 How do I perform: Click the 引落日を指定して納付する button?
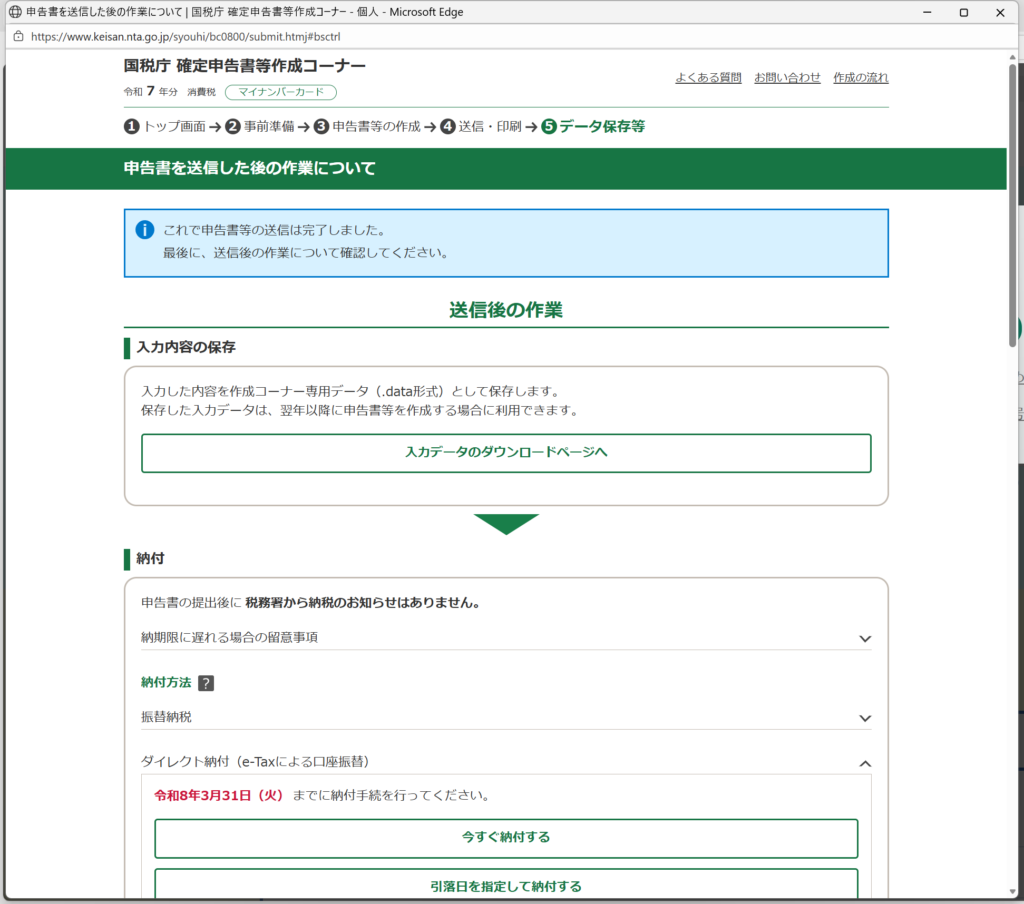506,886
